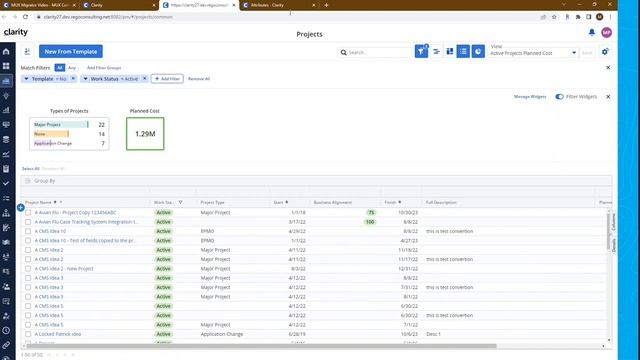Close the widgets panel X beside Filter Widgets
This screenshot has height=360, width=640.
608,97
